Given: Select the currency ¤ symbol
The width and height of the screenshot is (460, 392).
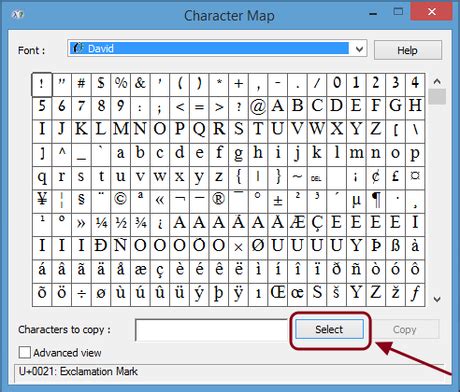Looking at the screenshot, I should point(415,178).
